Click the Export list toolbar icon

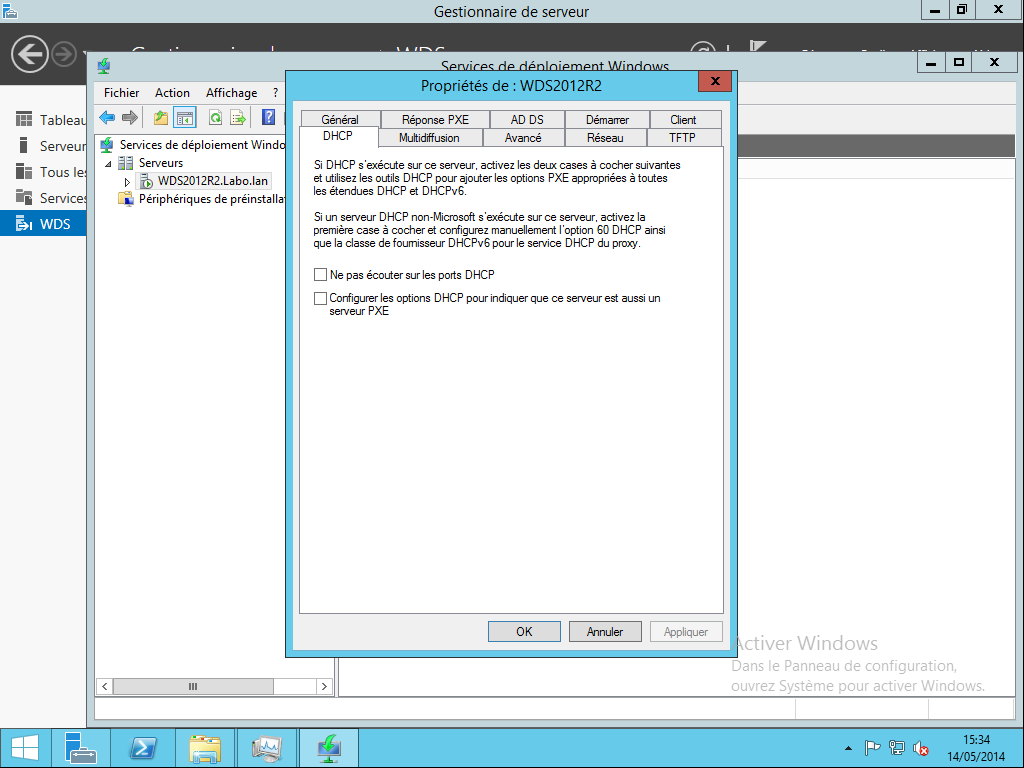[x=238, y=118]
